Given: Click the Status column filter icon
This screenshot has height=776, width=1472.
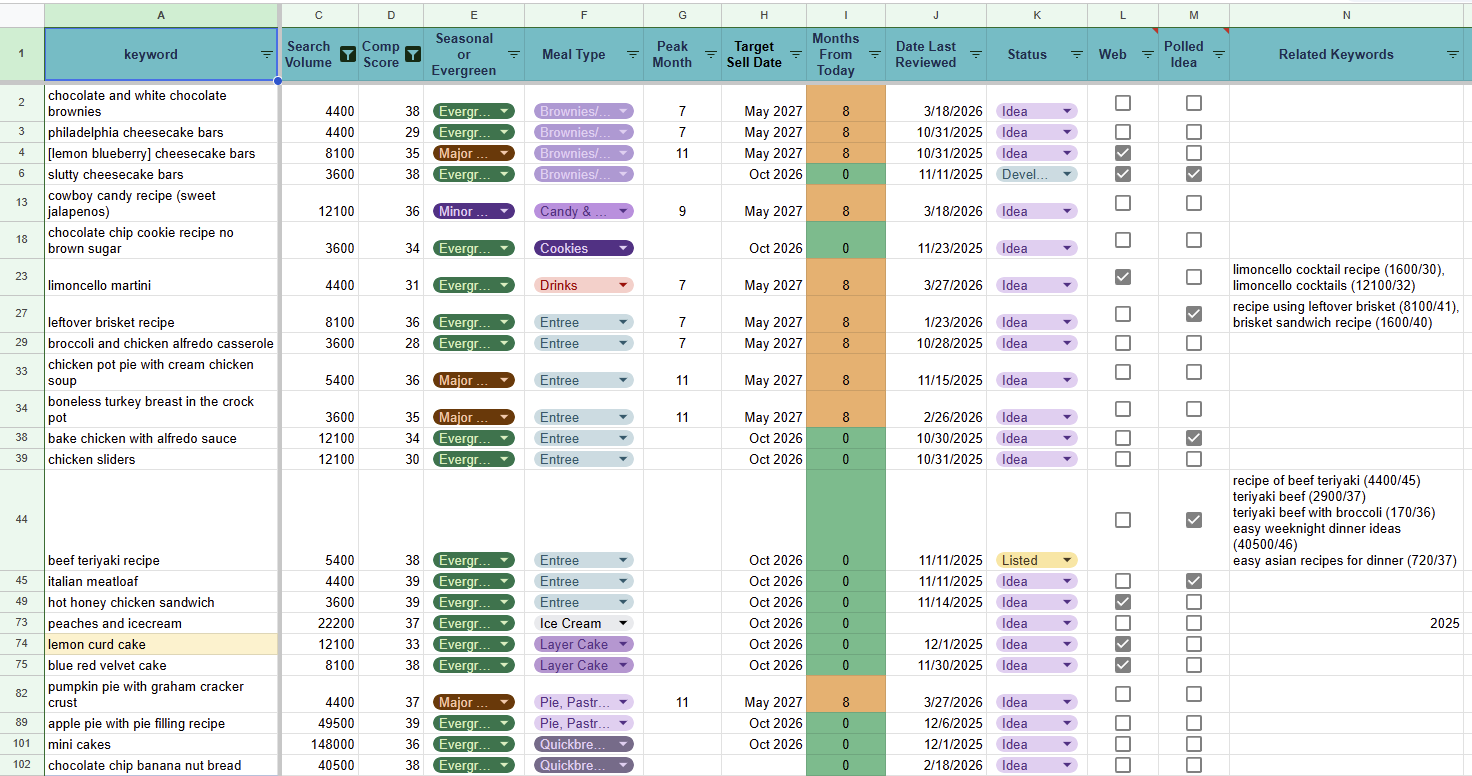Looking at the screenshot, I should (1076, 55).
